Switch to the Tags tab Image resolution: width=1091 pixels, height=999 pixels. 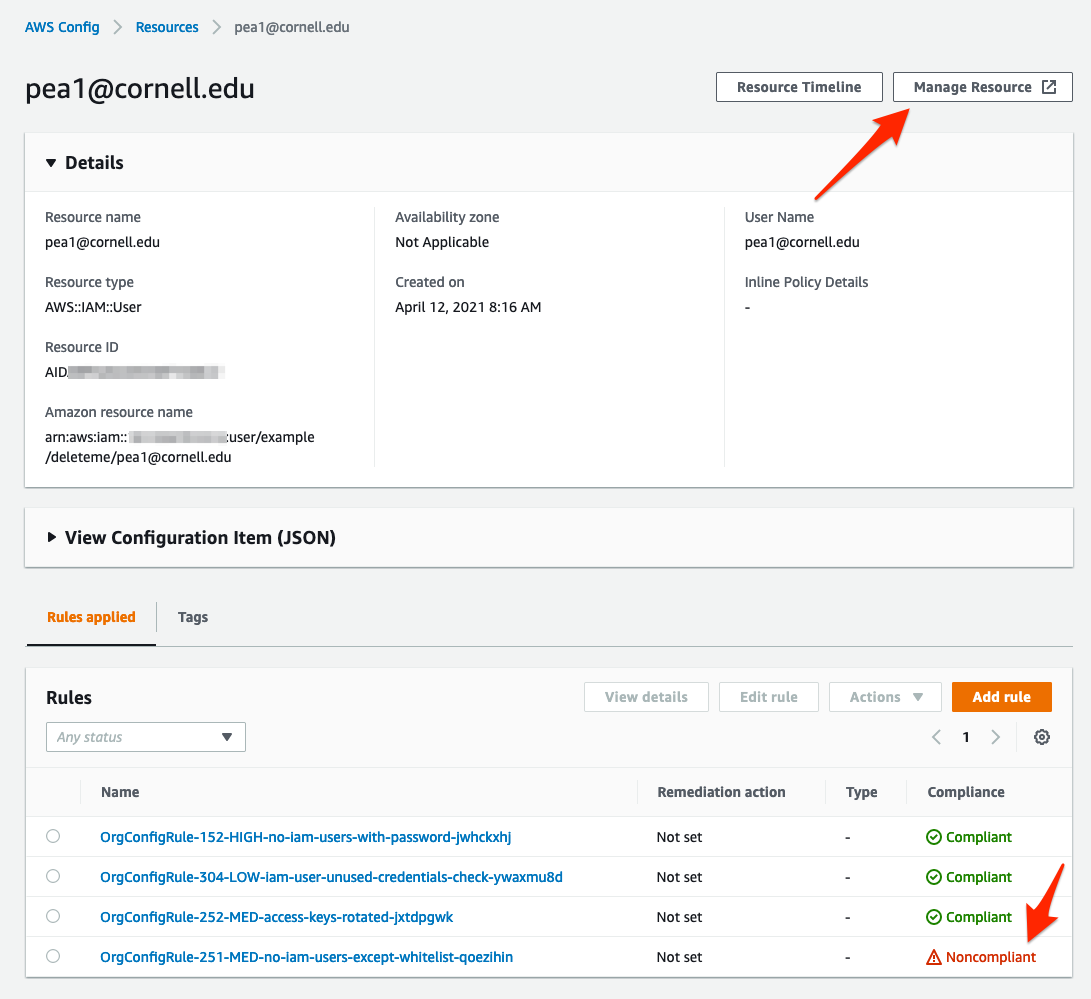193,617
